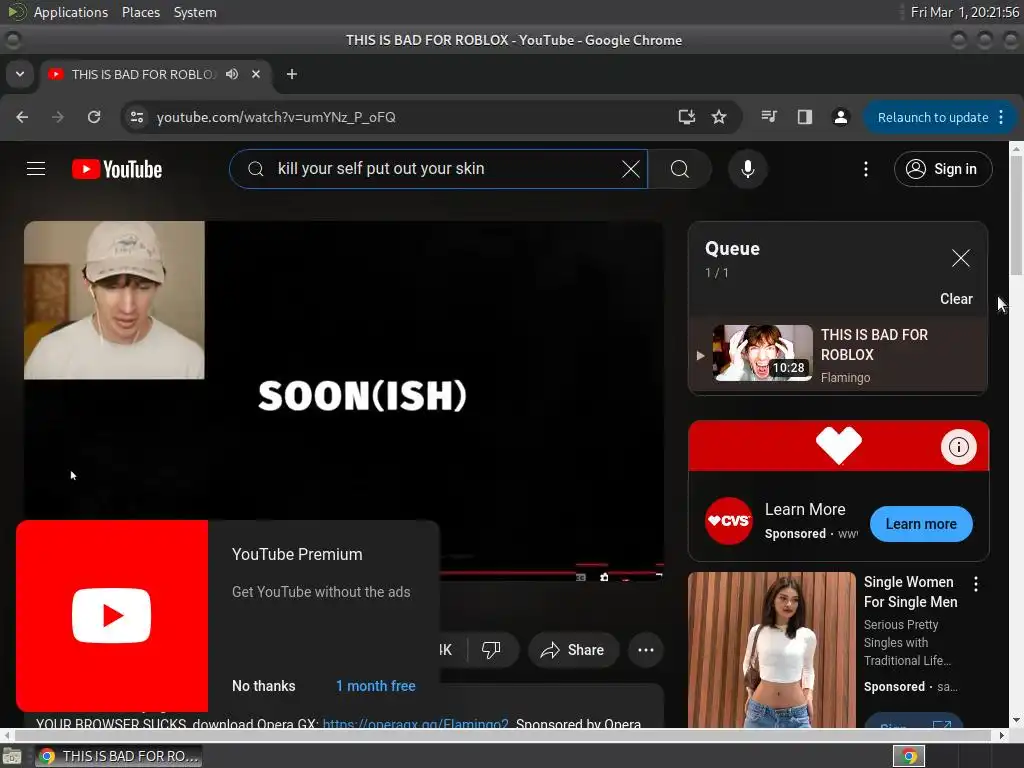Viewport: 1024px width, 768px height.
Task: Go forward in Chrome
Action: tap(58, 117)
